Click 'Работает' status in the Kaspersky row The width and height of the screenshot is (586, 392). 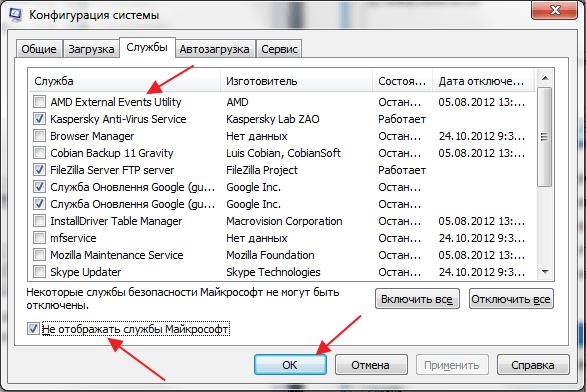point(402,119)
